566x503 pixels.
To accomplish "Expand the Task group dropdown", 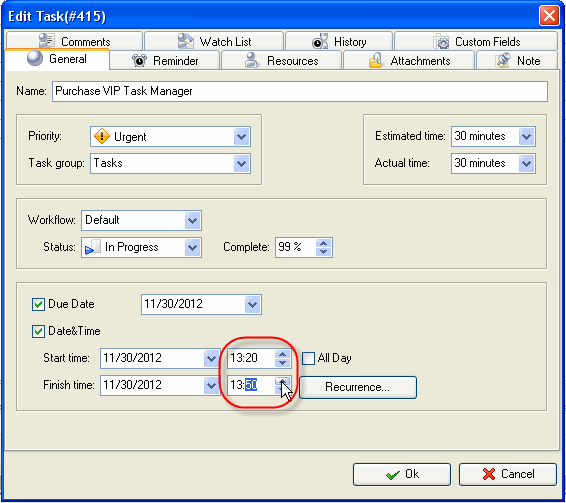I will 241,164.
